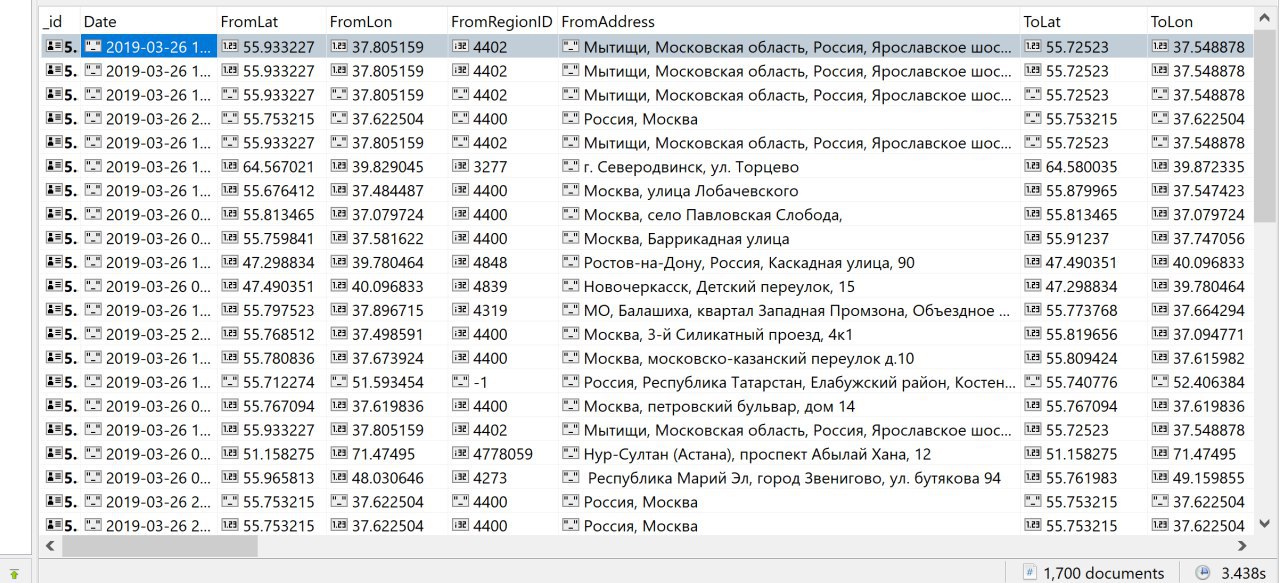Click the ToLat column header
The image size is (1280, 583).
tap(1041, 21)
